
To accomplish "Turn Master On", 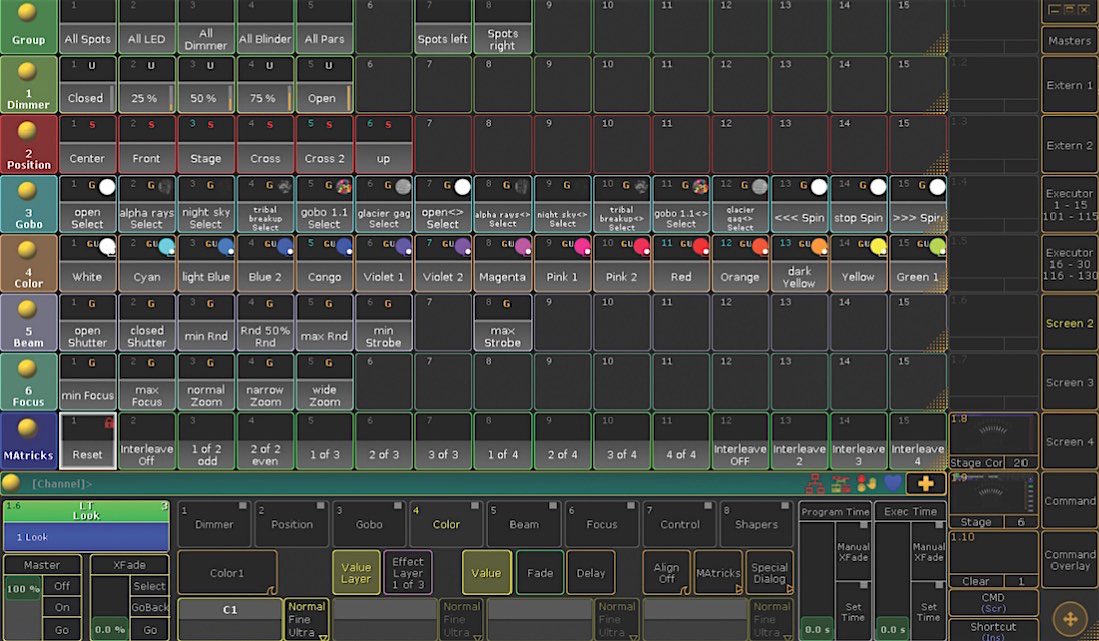I will point(62,607).
